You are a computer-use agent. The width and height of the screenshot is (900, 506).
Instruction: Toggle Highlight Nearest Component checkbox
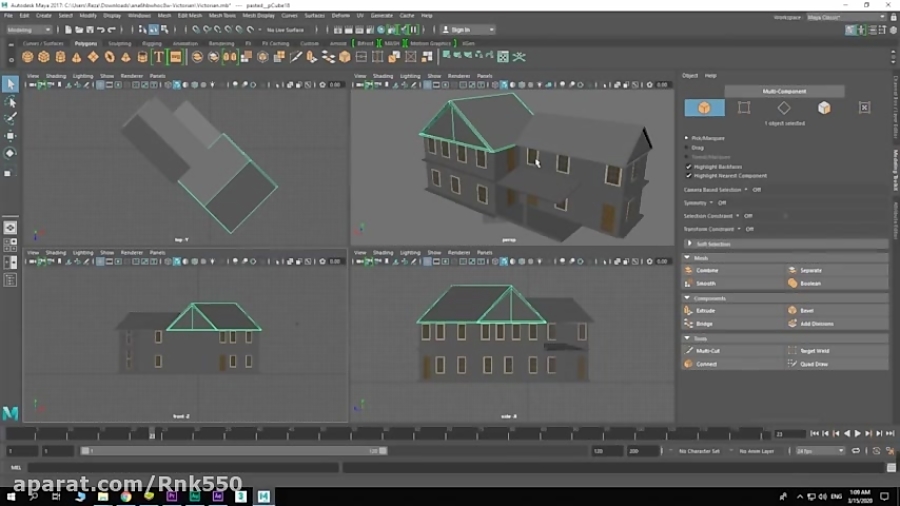(688, 175)
